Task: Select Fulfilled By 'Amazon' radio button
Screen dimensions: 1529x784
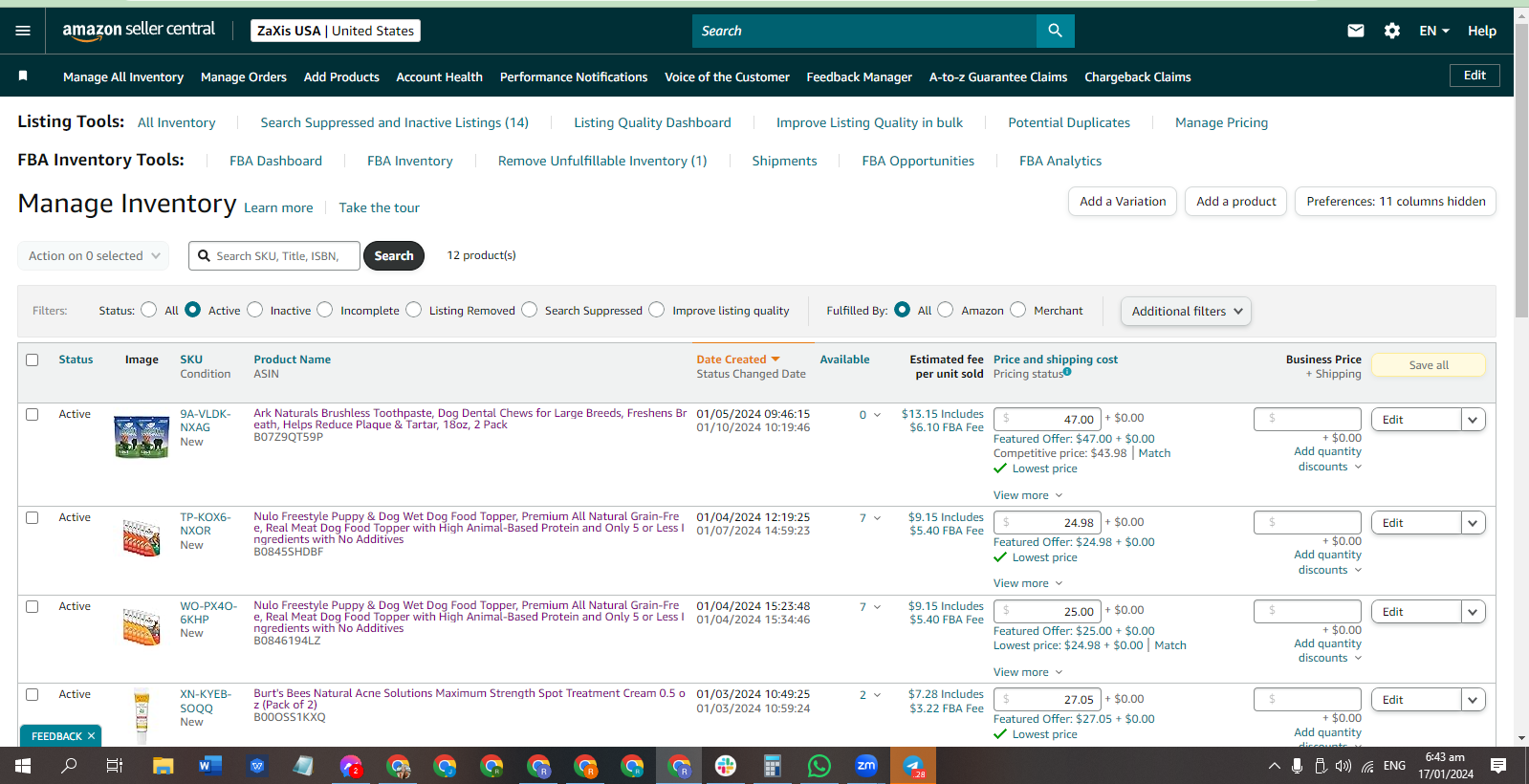Action: tap(946, 310)
